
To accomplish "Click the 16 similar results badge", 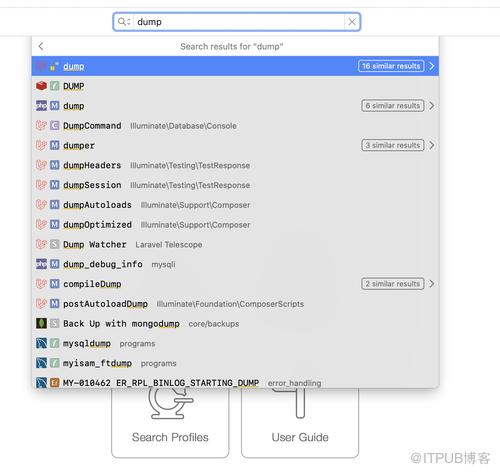I will (391, 66).
